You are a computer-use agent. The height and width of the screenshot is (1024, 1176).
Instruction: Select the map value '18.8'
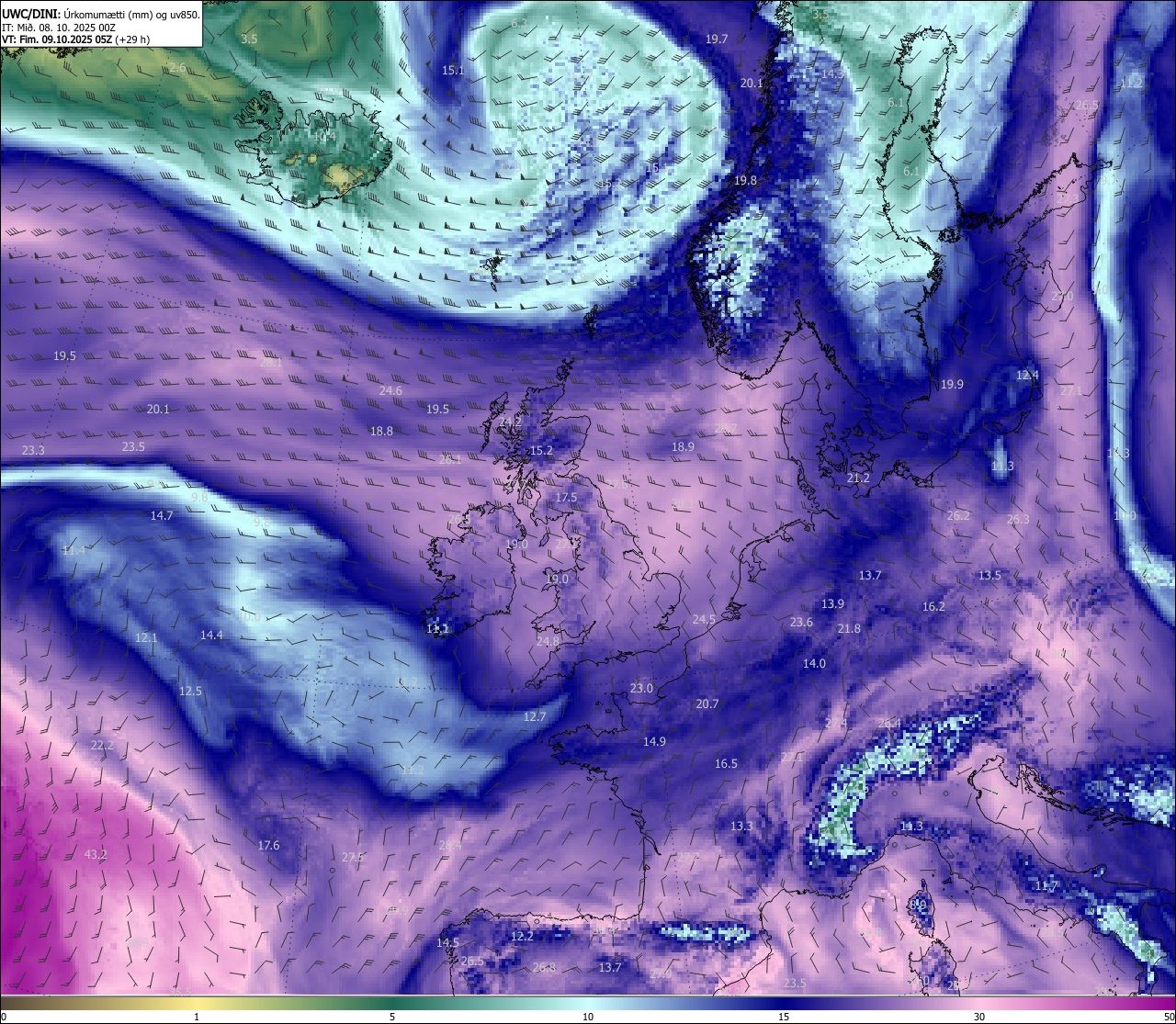tap(381, 431)
